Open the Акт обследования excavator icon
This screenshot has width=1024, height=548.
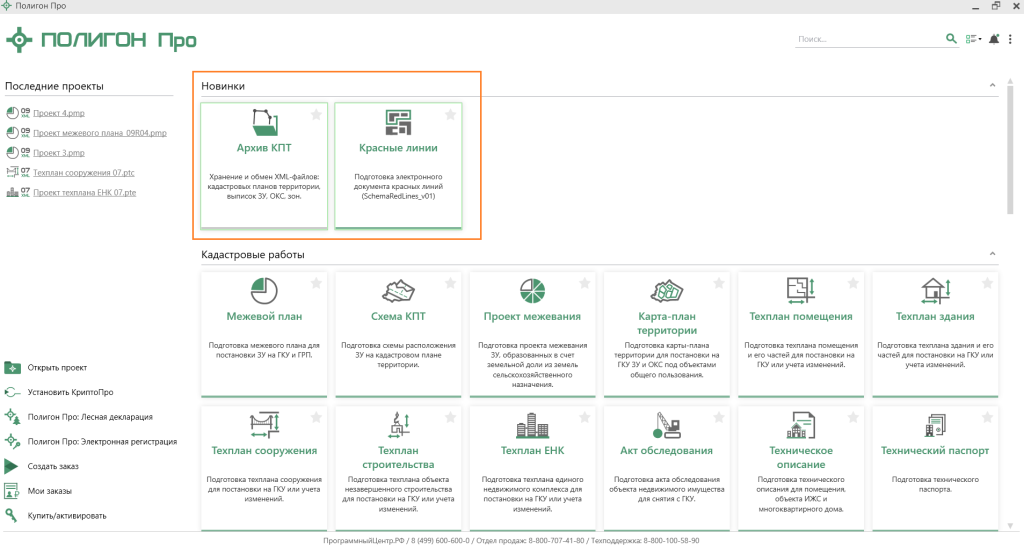666,426
